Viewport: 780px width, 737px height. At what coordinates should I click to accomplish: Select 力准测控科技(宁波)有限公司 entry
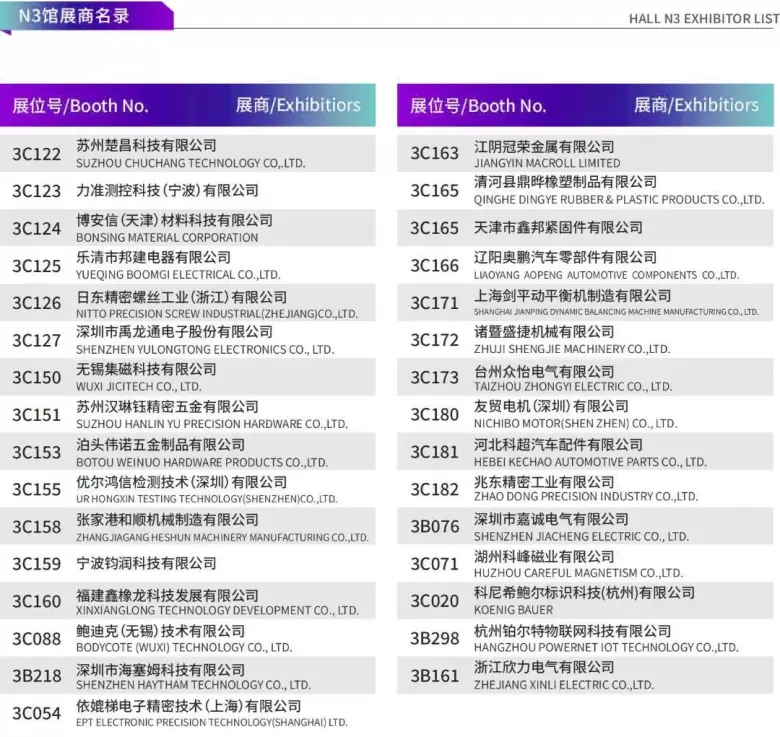tap(167, 190)
